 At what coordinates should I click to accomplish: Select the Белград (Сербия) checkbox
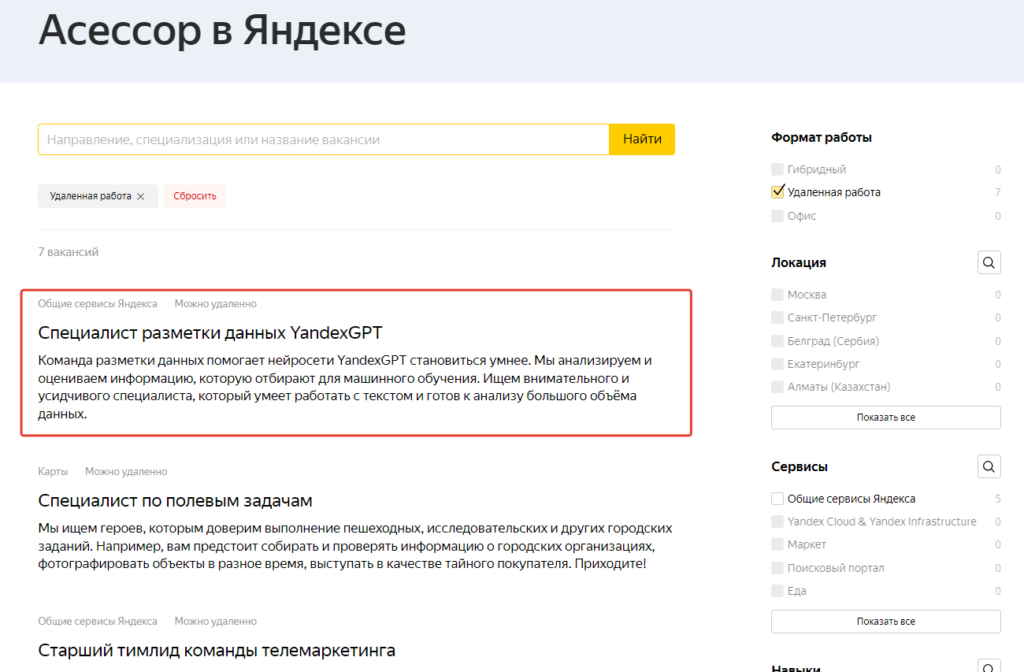click(777, 341)
